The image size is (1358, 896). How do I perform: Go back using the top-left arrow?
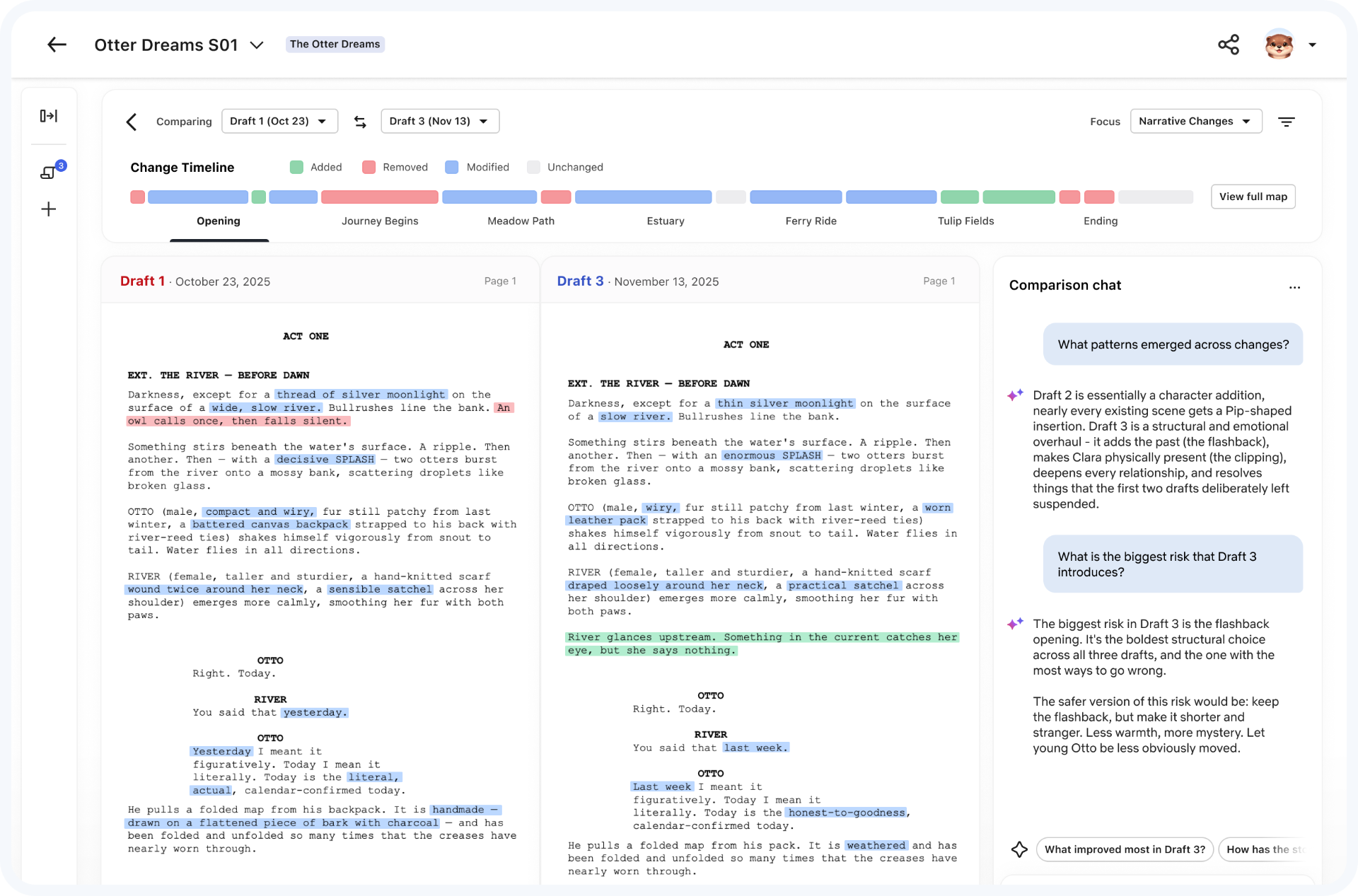[x=57, y=45]
